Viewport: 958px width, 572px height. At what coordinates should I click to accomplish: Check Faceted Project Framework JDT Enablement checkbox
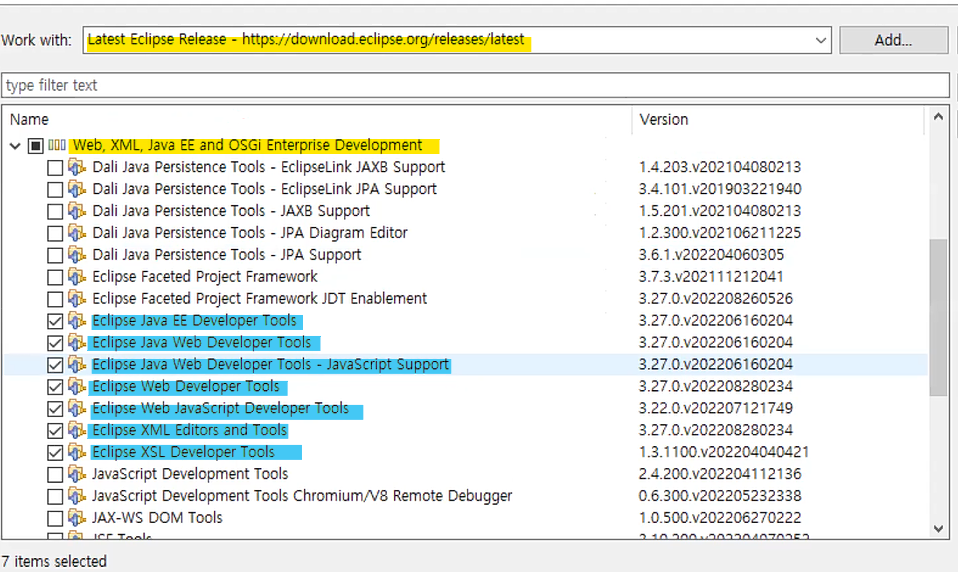point(55,299)
